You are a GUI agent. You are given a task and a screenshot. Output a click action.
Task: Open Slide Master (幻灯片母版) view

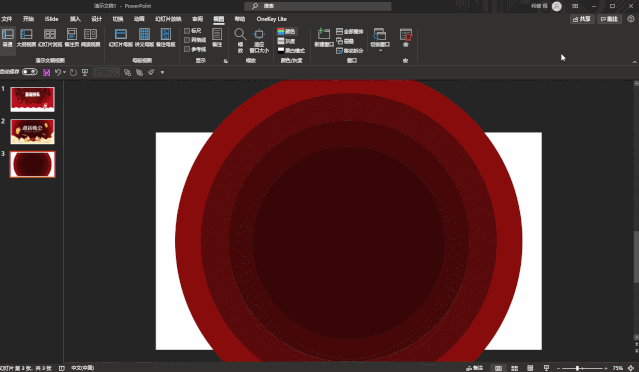pyautogui.click(x=121, y=37)
